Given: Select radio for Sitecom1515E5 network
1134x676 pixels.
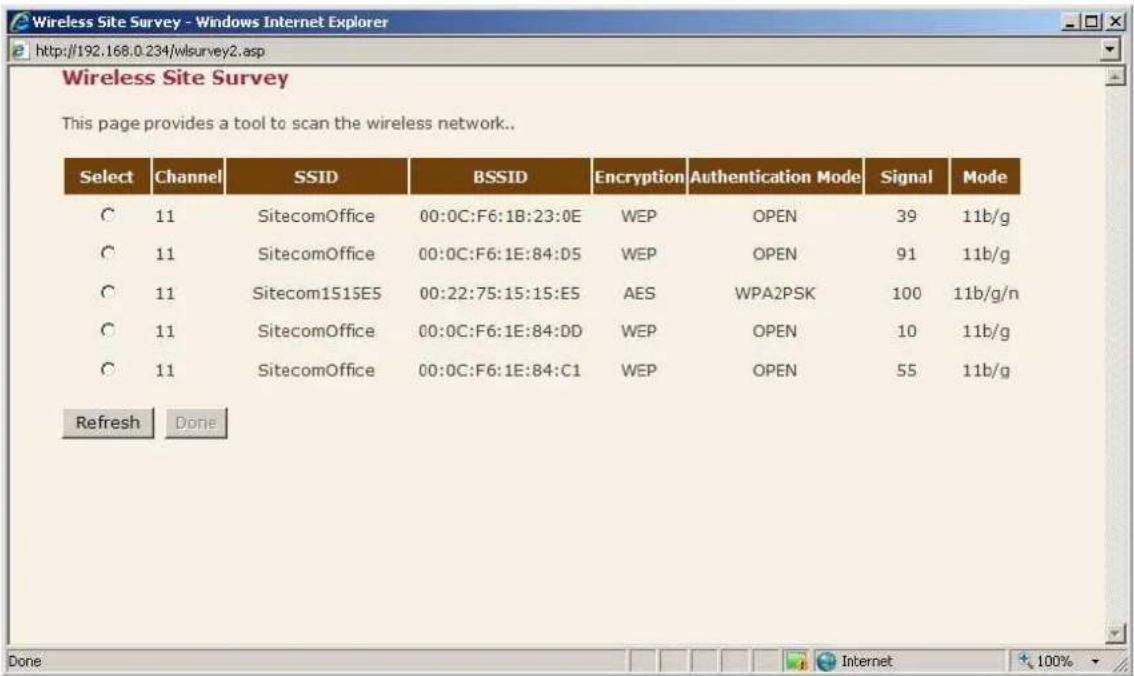Looking at the screenshot, I should (x=108, y=292).
